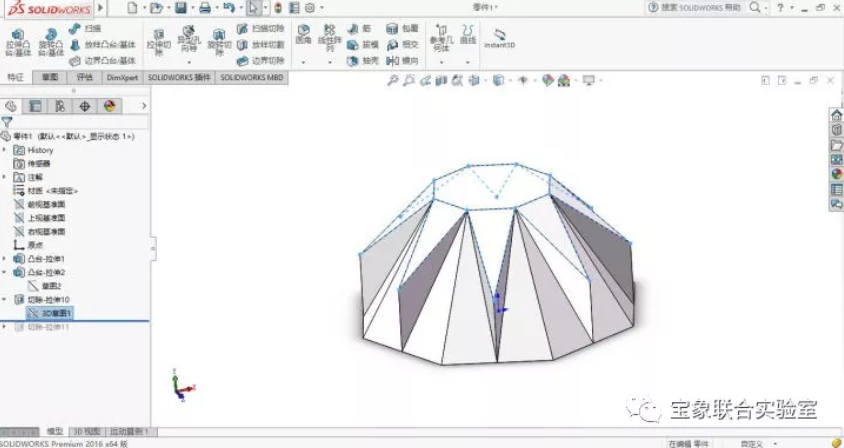Open Reference Geometry (参考几何体)
This screenshot has height=448, width=844.
(x=441, y=38)
